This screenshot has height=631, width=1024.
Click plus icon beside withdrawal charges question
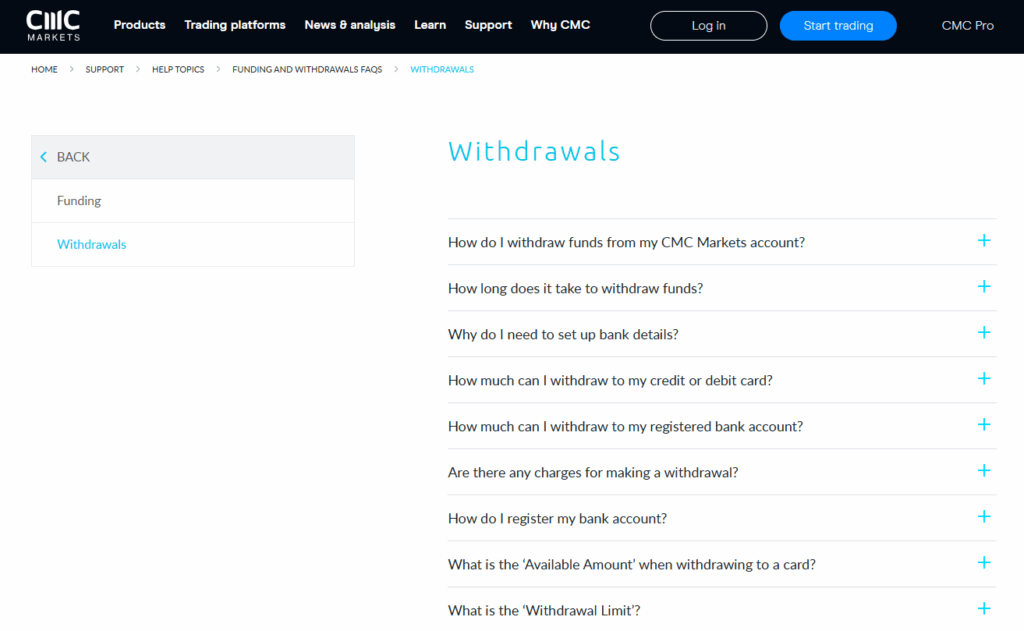pos(984,471)
